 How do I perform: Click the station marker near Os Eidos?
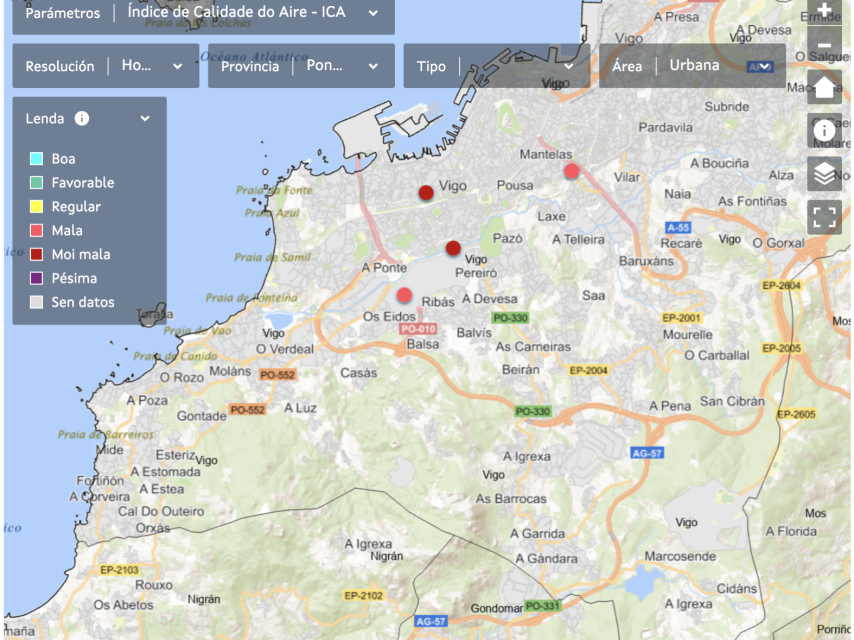pyautogui.click(x=404, y=295)
